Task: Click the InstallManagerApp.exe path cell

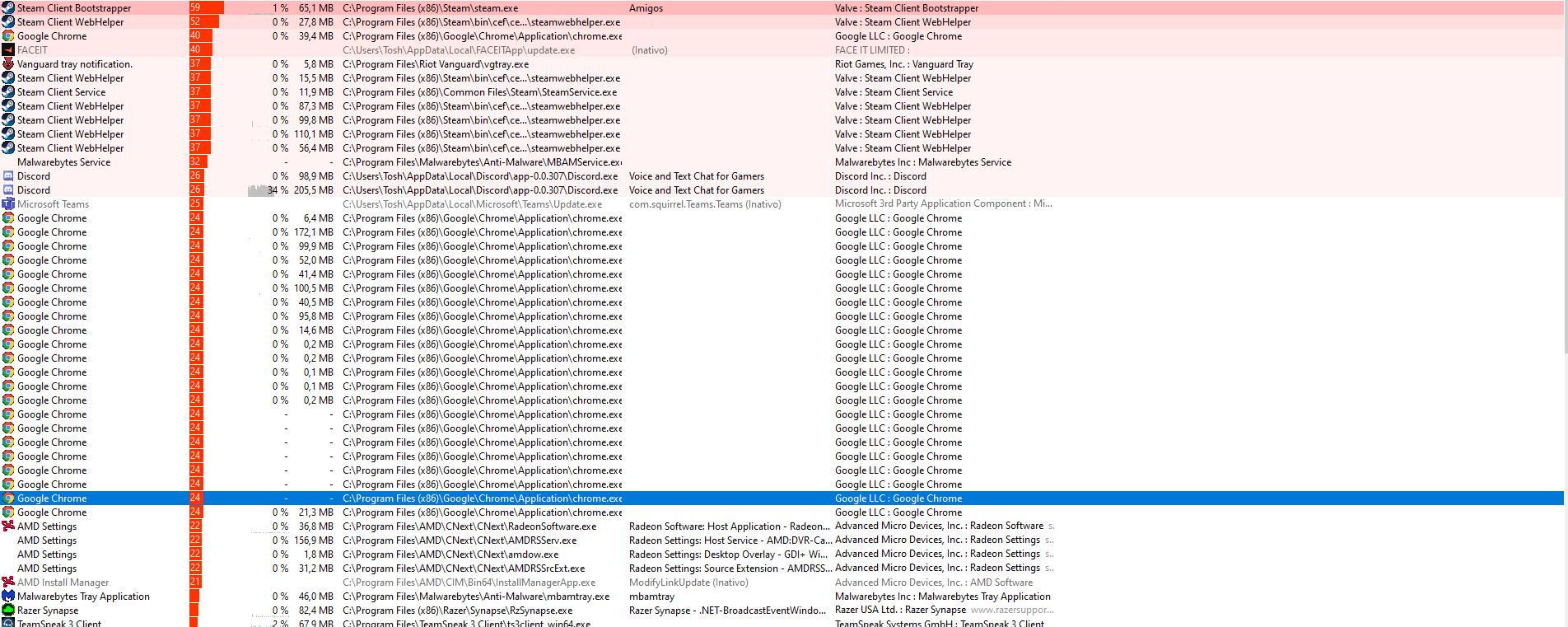Action: (469, 583)
